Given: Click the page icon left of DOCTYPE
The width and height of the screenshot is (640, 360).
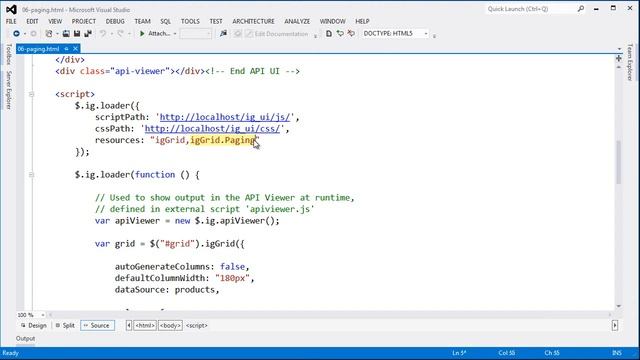Looking at the screenshot, I should (329, 33).
